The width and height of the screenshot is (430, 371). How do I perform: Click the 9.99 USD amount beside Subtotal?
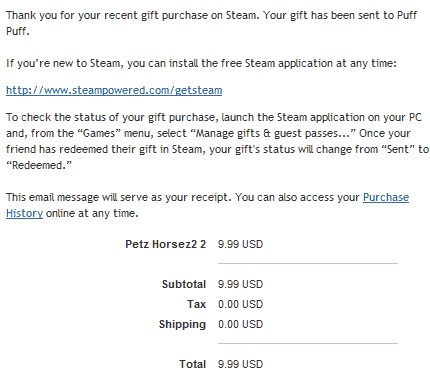pos(240,284)
